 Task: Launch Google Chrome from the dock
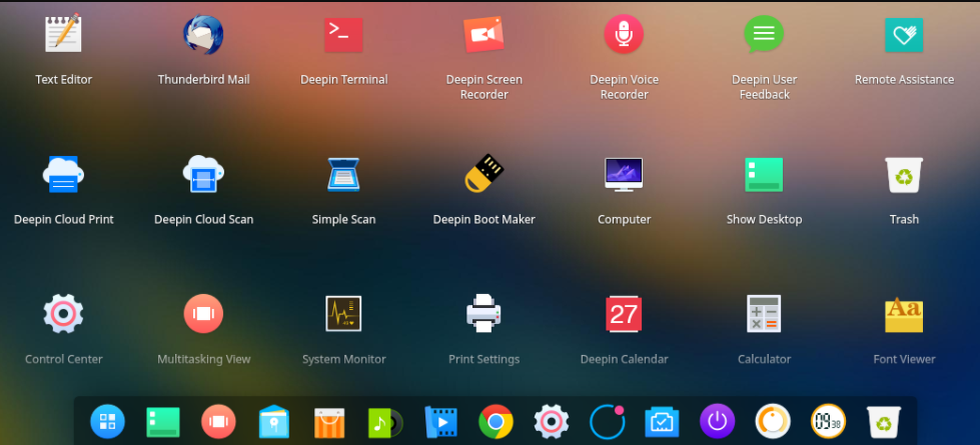496,422
